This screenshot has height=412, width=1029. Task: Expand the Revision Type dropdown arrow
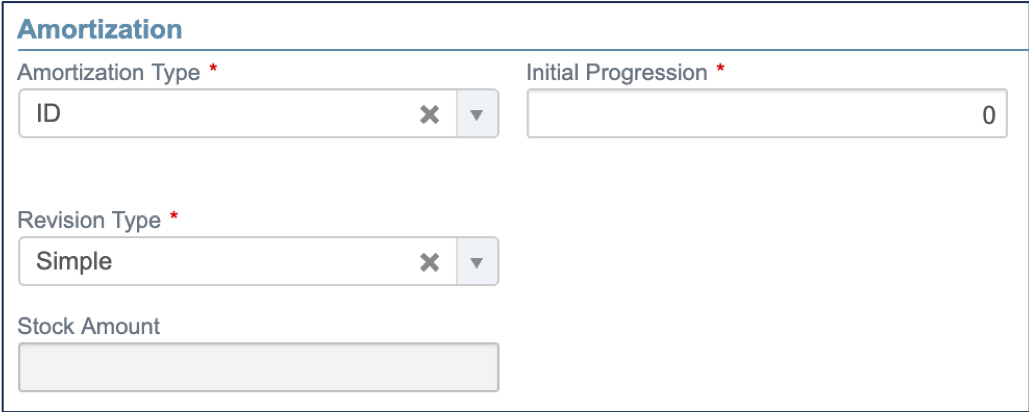pos(477,263)
